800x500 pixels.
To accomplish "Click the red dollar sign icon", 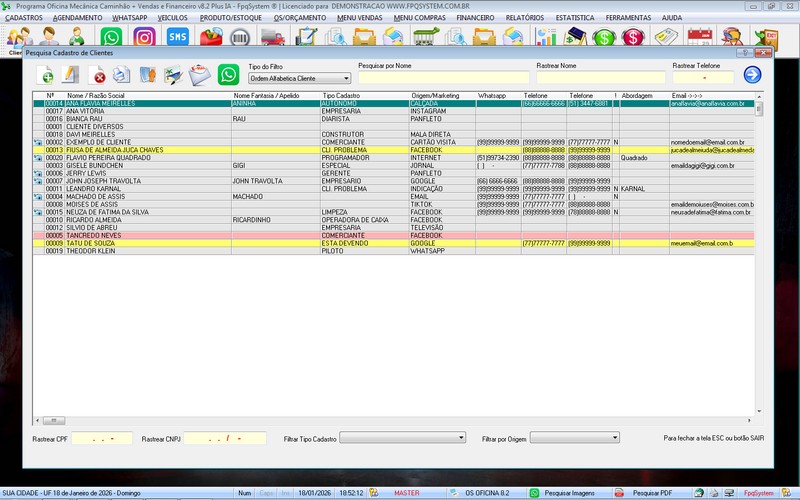I will tap(633, 37).
